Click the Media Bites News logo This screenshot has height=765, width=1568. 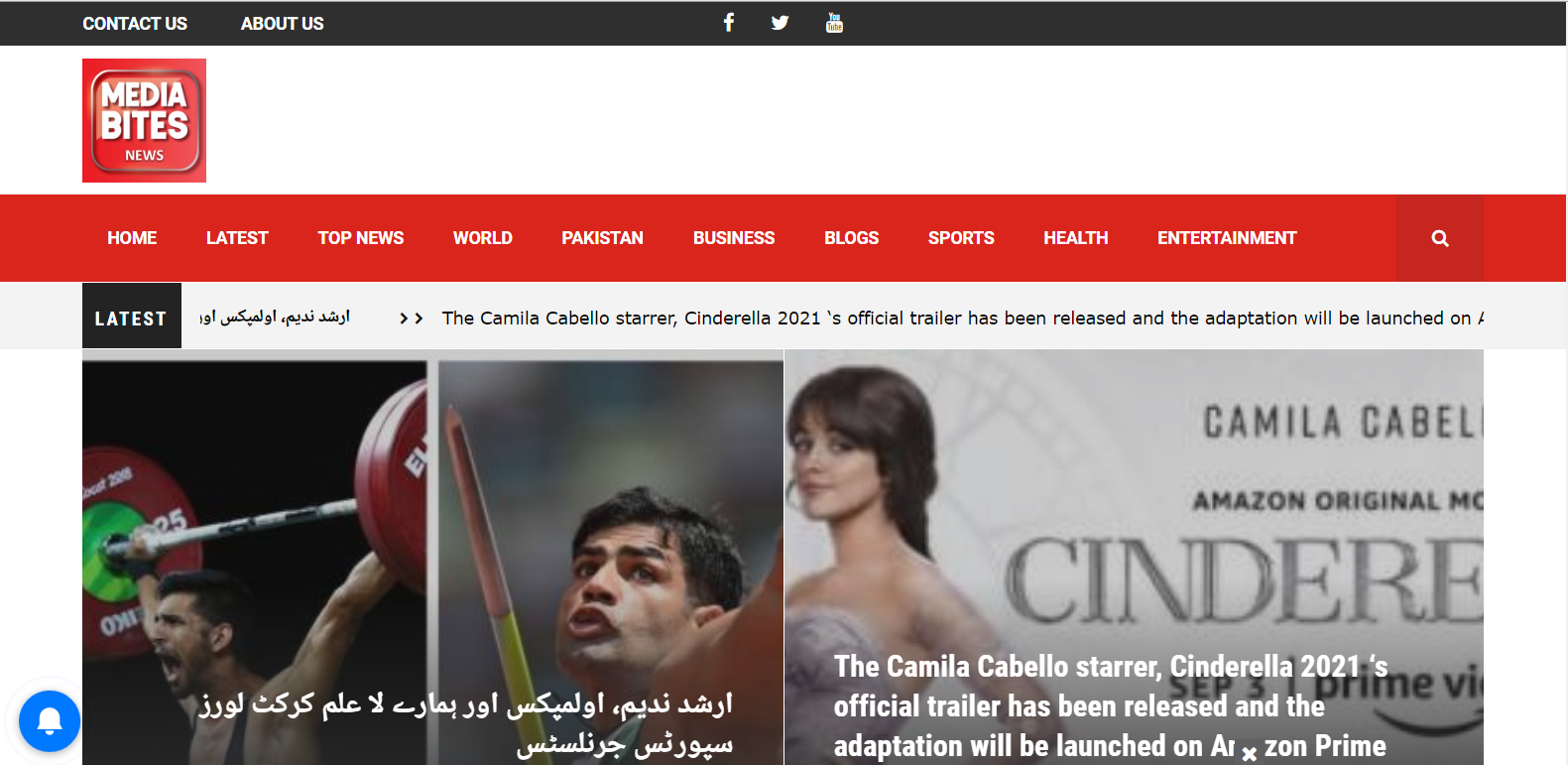144,120
